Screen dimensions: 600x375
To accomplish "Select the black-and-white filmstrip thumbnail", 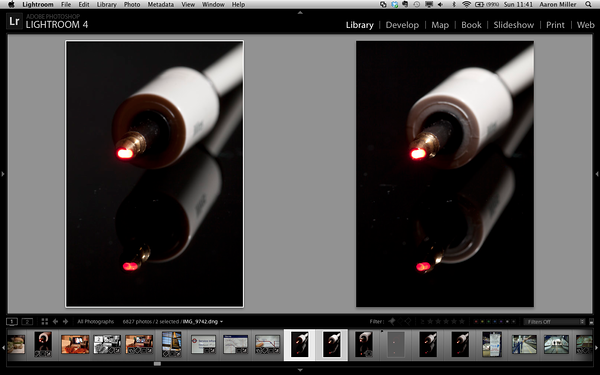I will pos(107,344).
